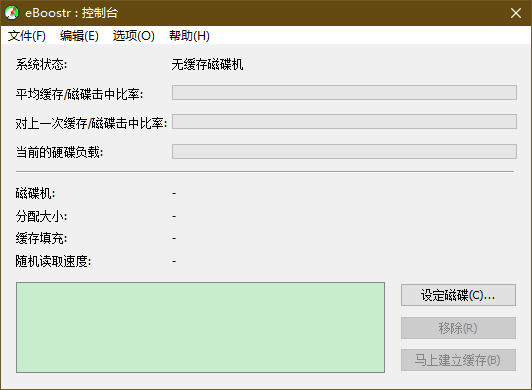
Task: Open the 编辑(E) menu
Action: click(x=79, y=36)
